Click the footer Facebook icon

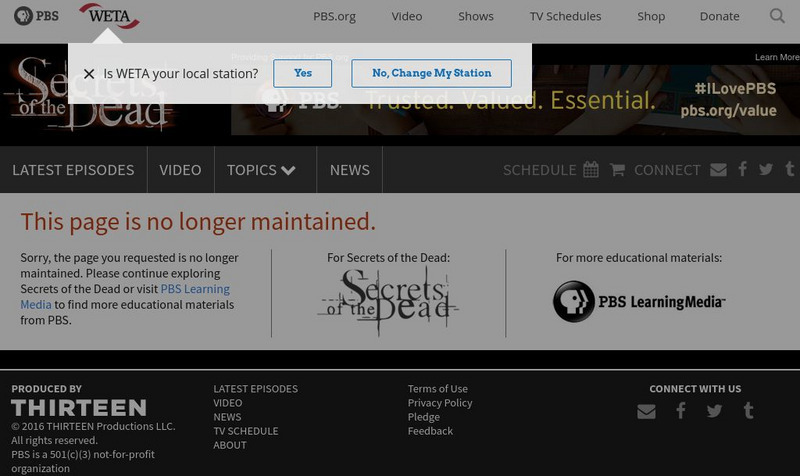coord(681,410)
